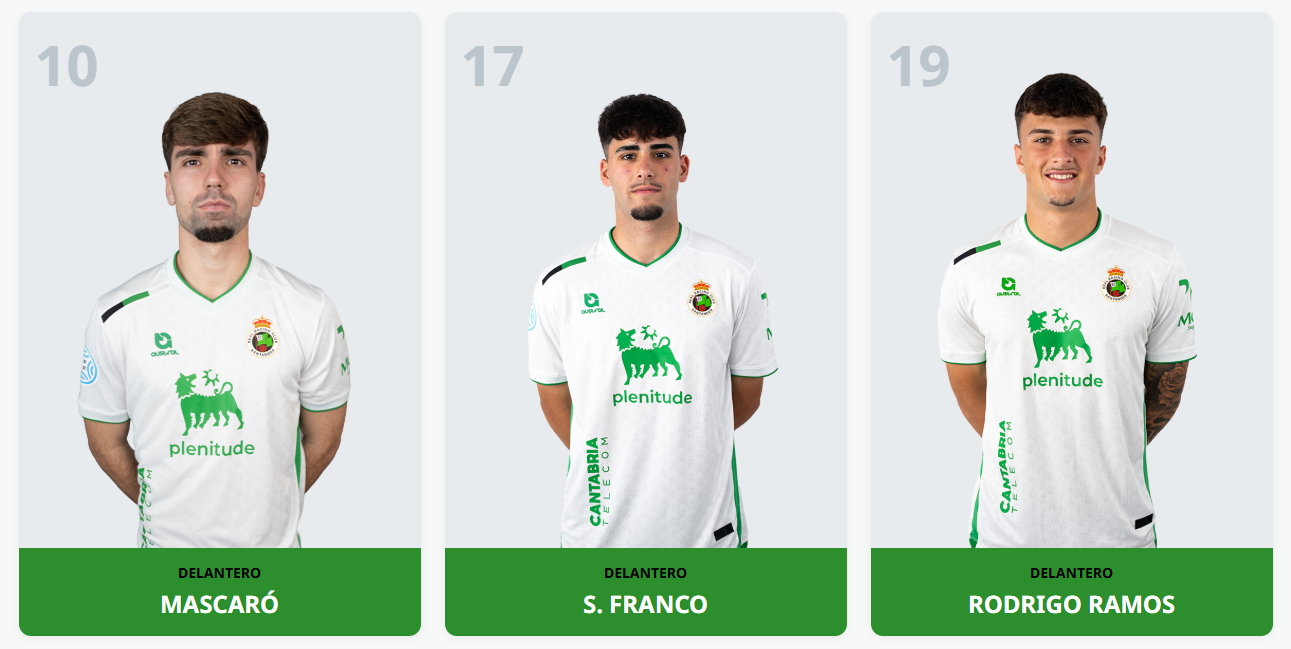
Task: Click the Austral brand logo on Mascaró's shirt
Action: pyautogui.click(x=165, y=344)
